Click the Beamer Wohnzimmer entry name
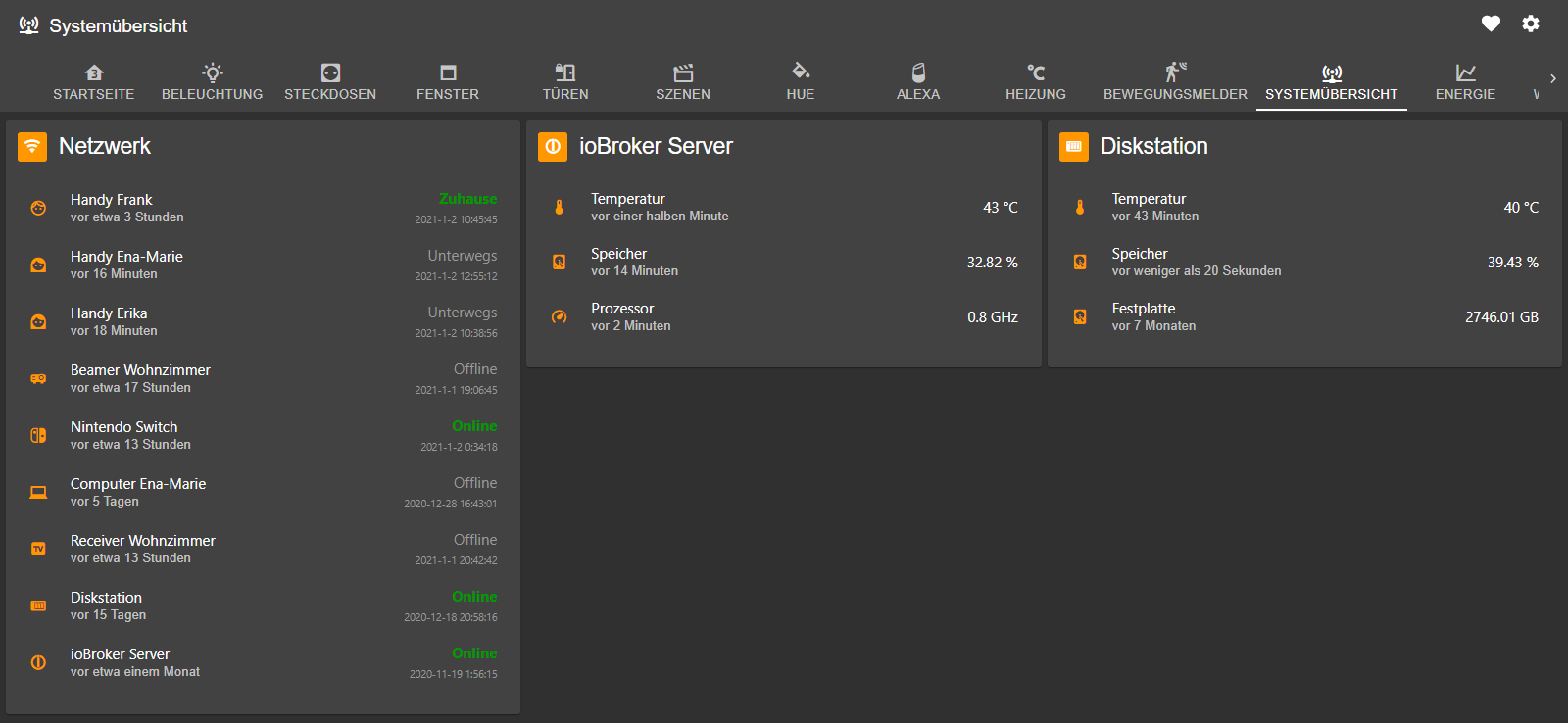 point(140,370)
